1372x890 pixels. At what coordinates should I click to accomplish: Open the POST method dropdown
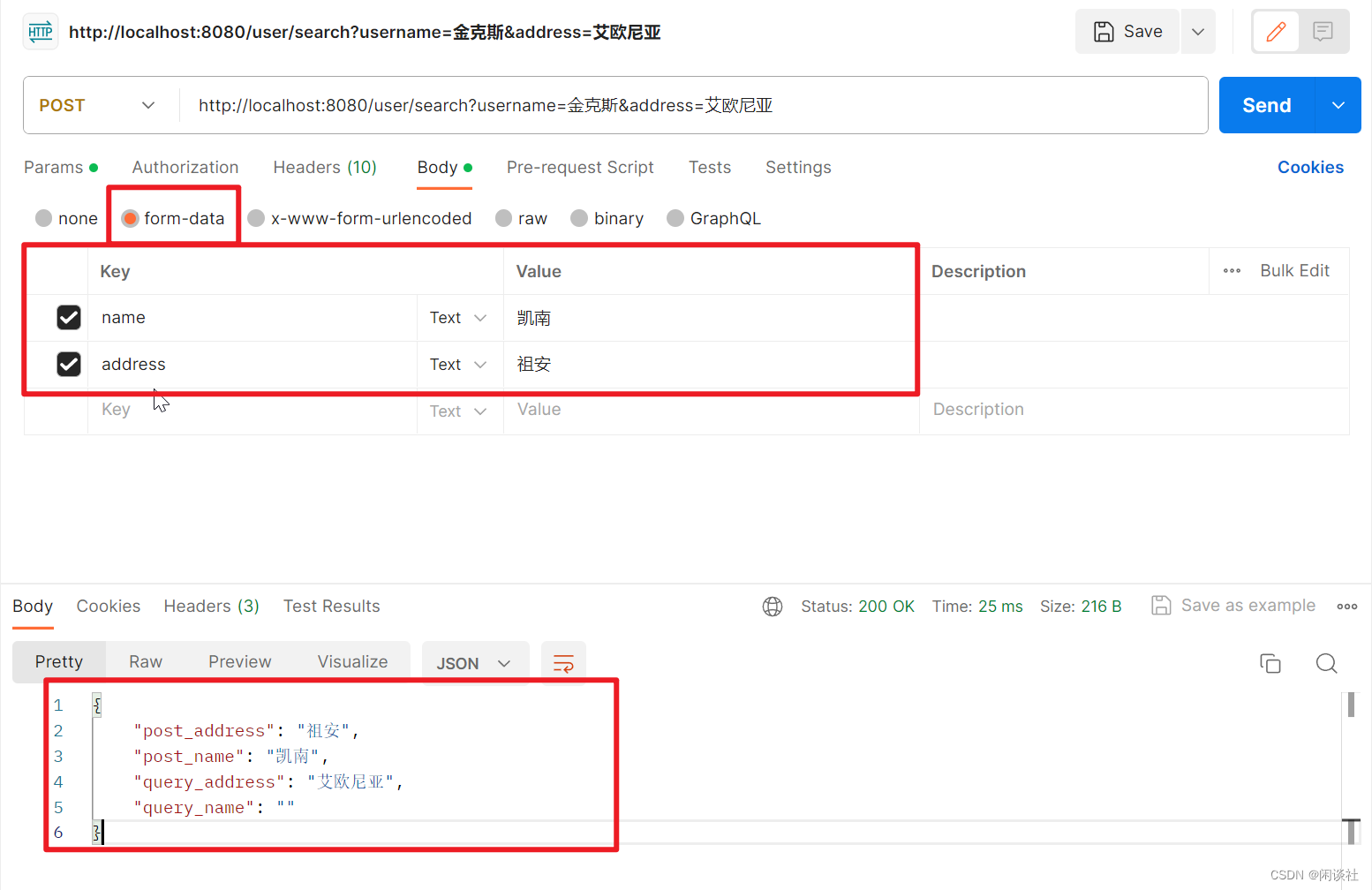97,105
